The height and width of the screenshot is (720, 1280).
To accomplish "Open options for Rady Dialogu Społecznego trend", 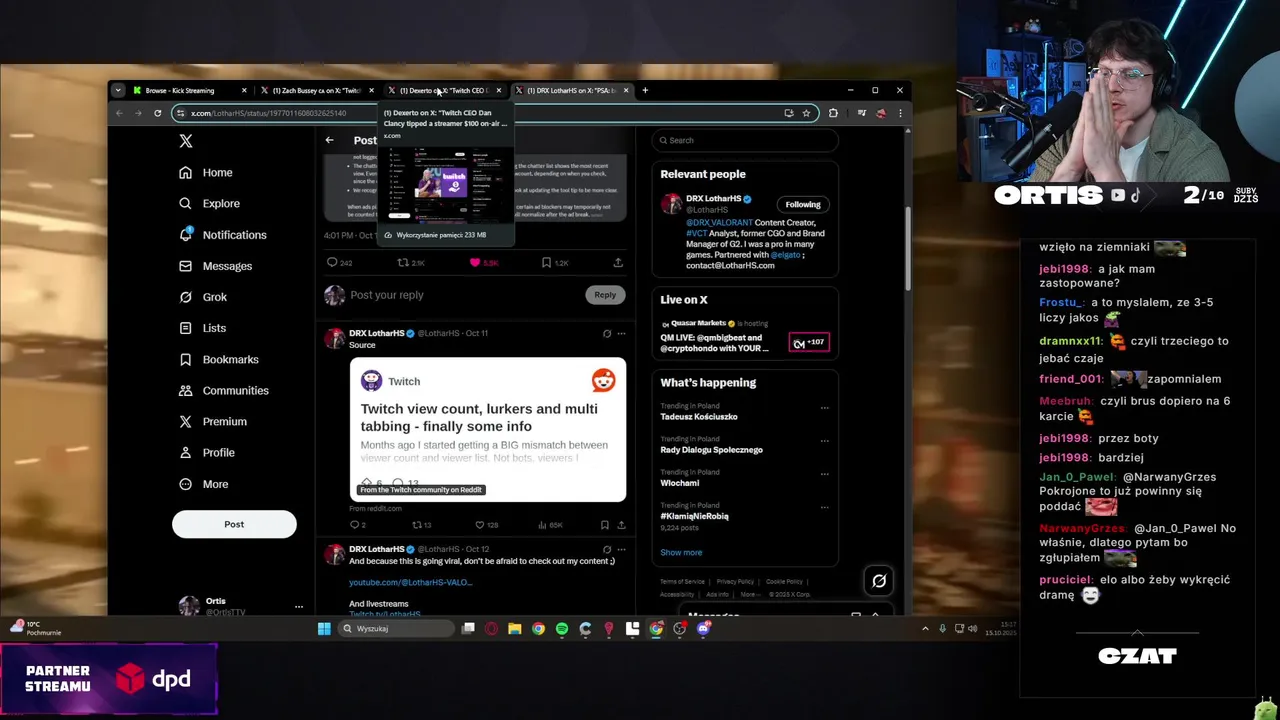I will coord(824,440).
